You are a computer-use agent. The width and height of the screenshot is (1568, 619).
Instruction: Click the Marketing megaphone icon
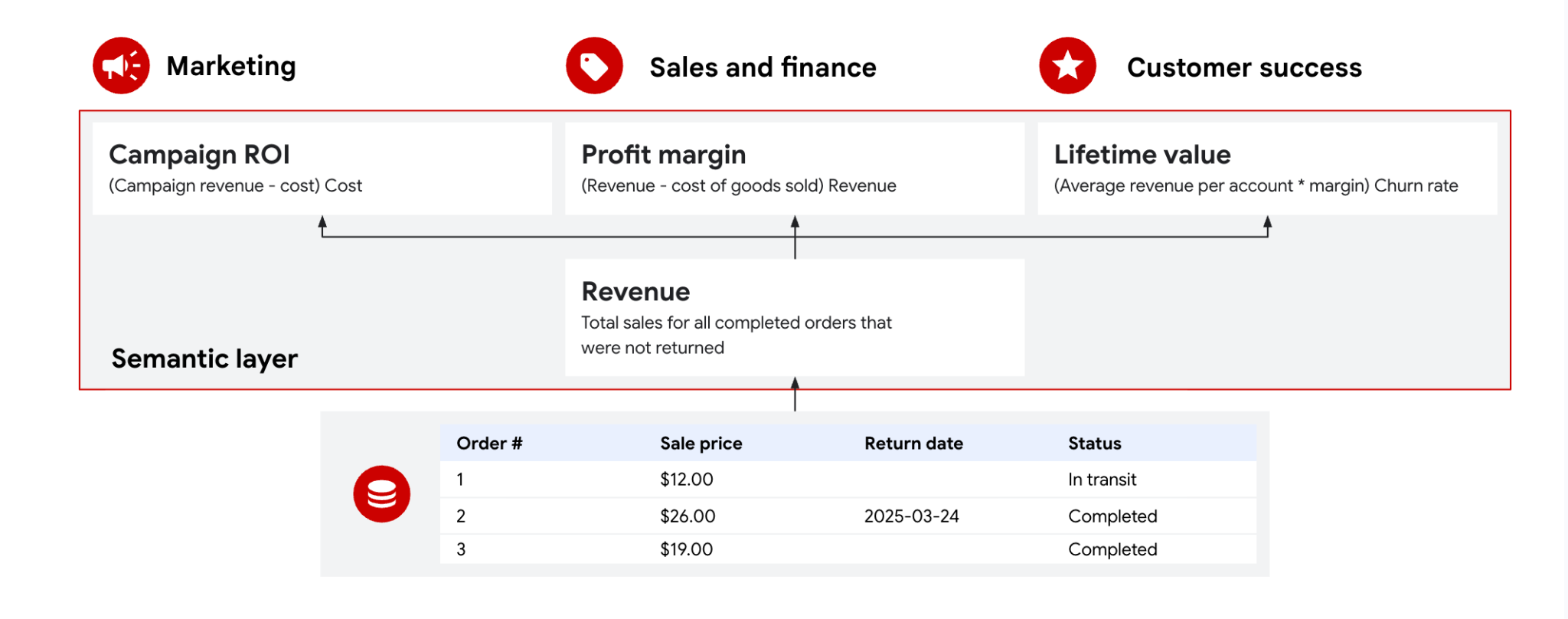pos(121,66)
